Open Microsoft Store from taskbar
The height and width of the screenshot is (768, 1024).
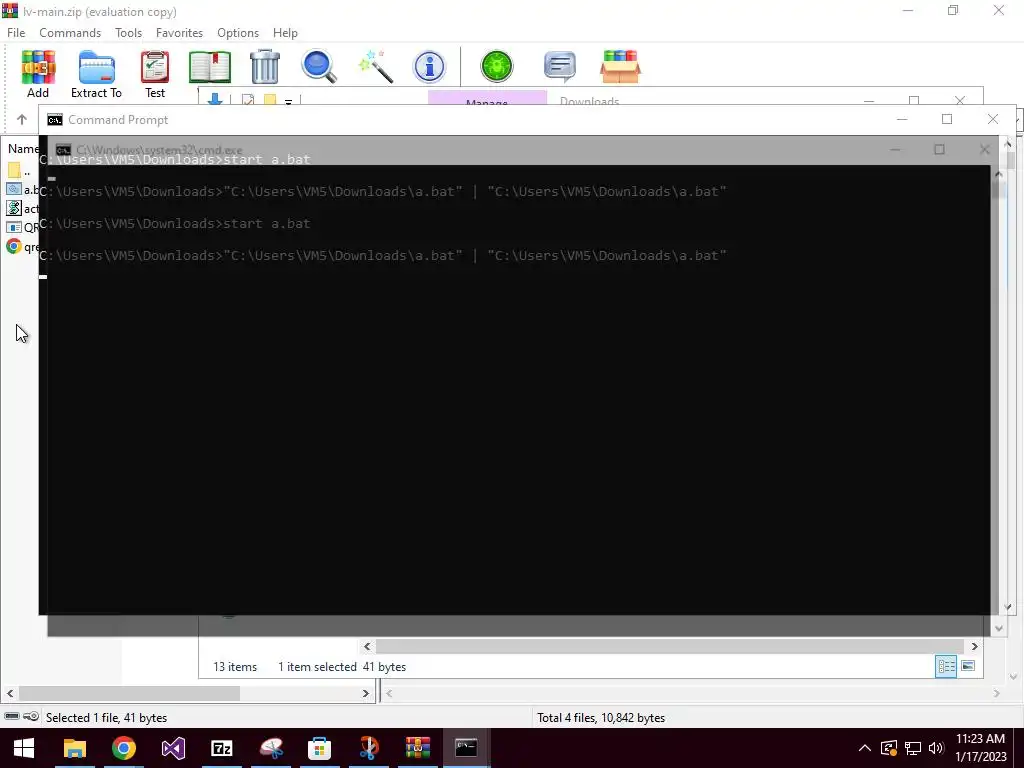319,748
